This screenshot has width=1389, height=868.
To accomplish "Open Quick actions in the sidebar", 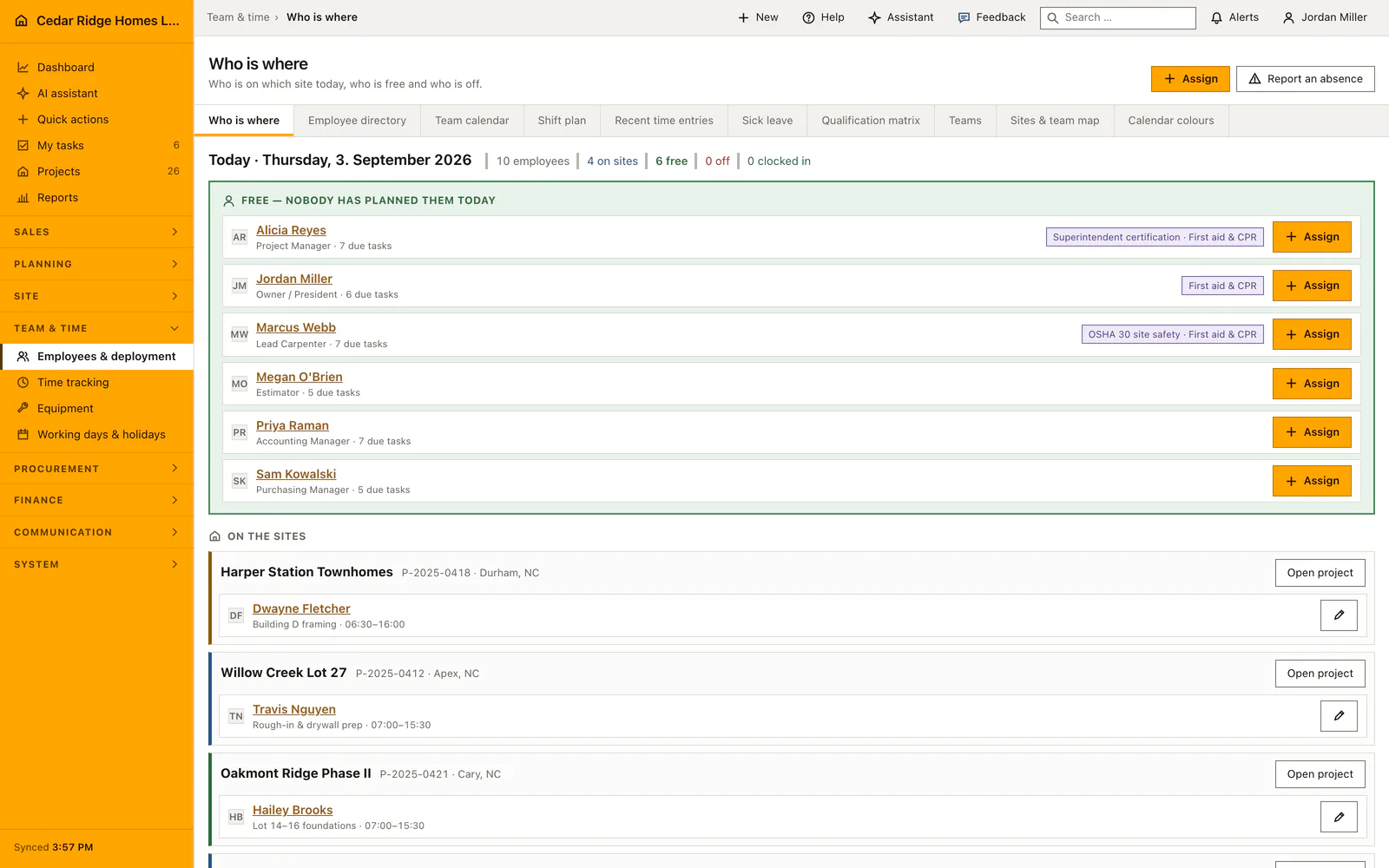I will [96, 119].
